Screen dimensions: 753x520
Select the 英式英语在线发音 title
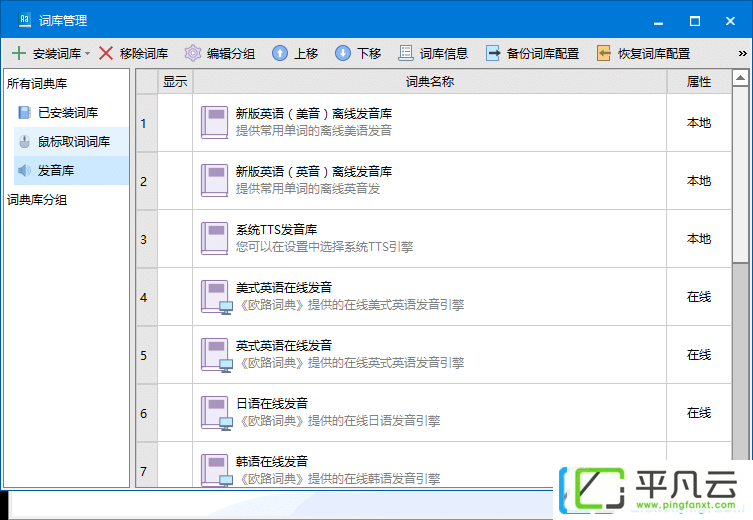pos(283,346)
